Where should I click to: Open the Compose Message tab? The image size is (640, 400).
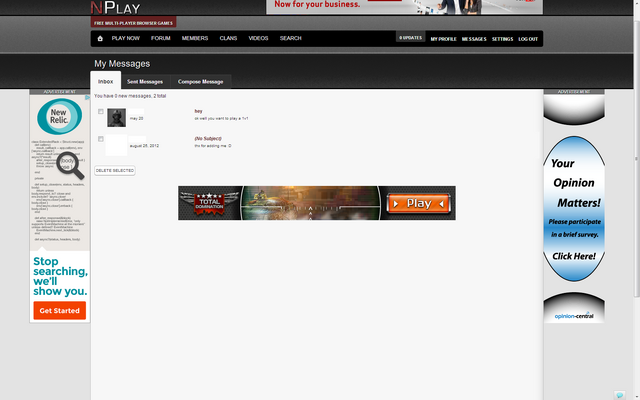200,82
